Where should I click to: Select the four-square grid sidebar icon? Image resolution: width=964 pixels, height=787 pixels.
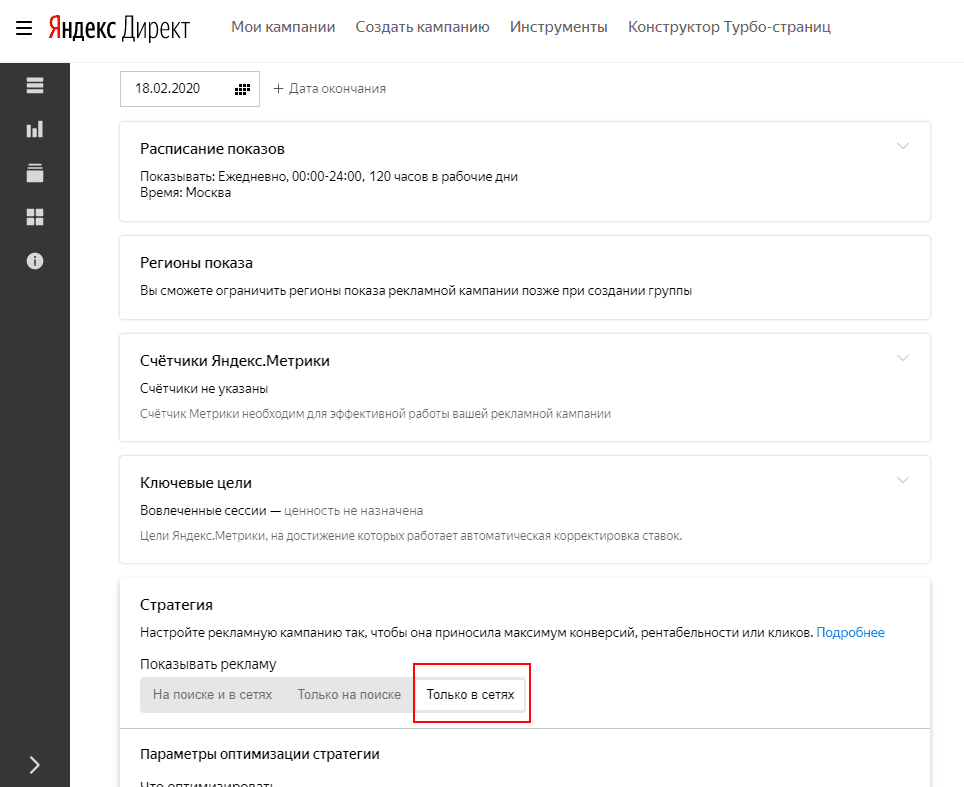[x=35, y=217]
